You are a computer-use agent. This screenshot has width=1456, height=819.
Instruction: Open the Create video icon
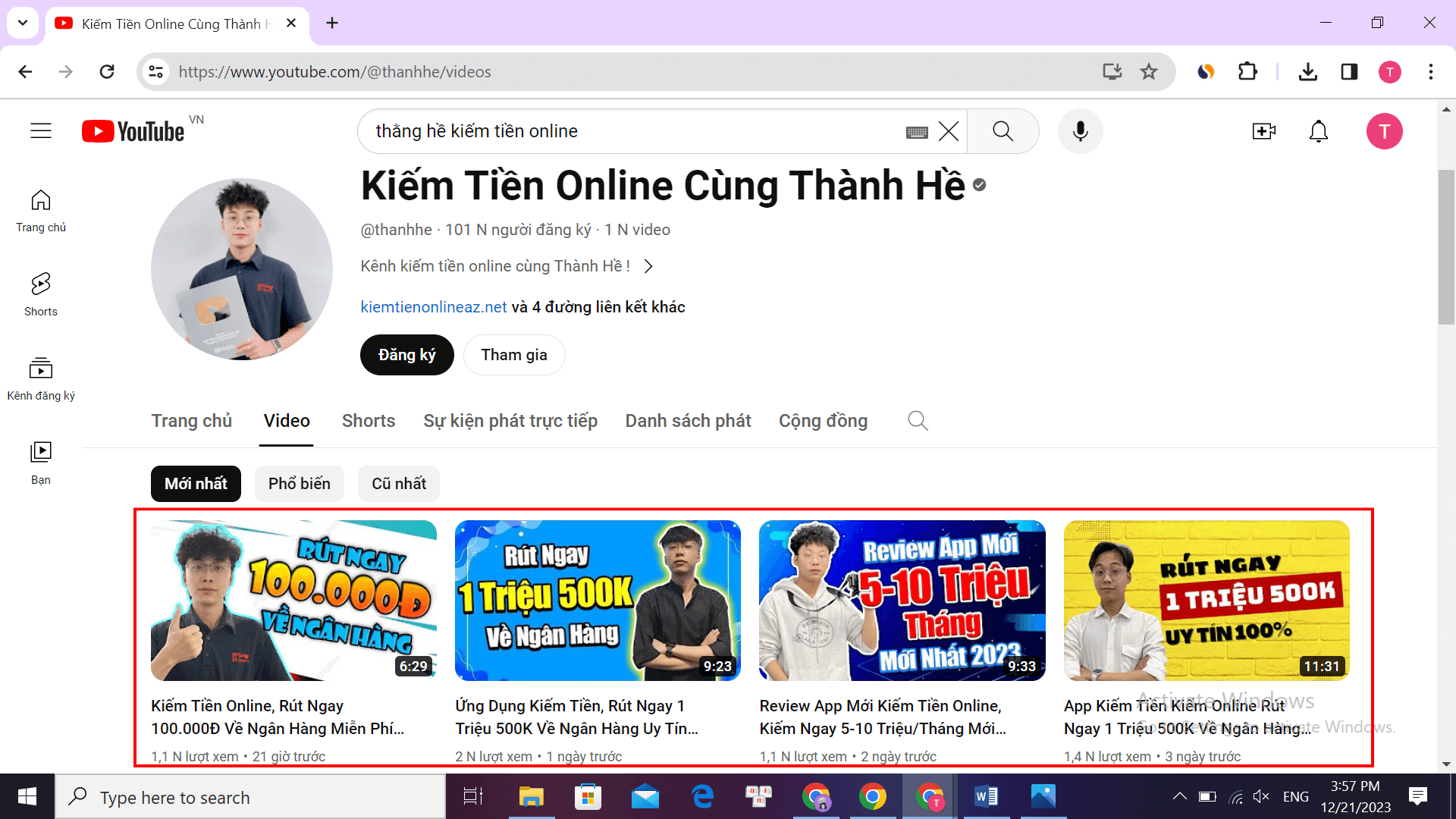[1263, 131]
